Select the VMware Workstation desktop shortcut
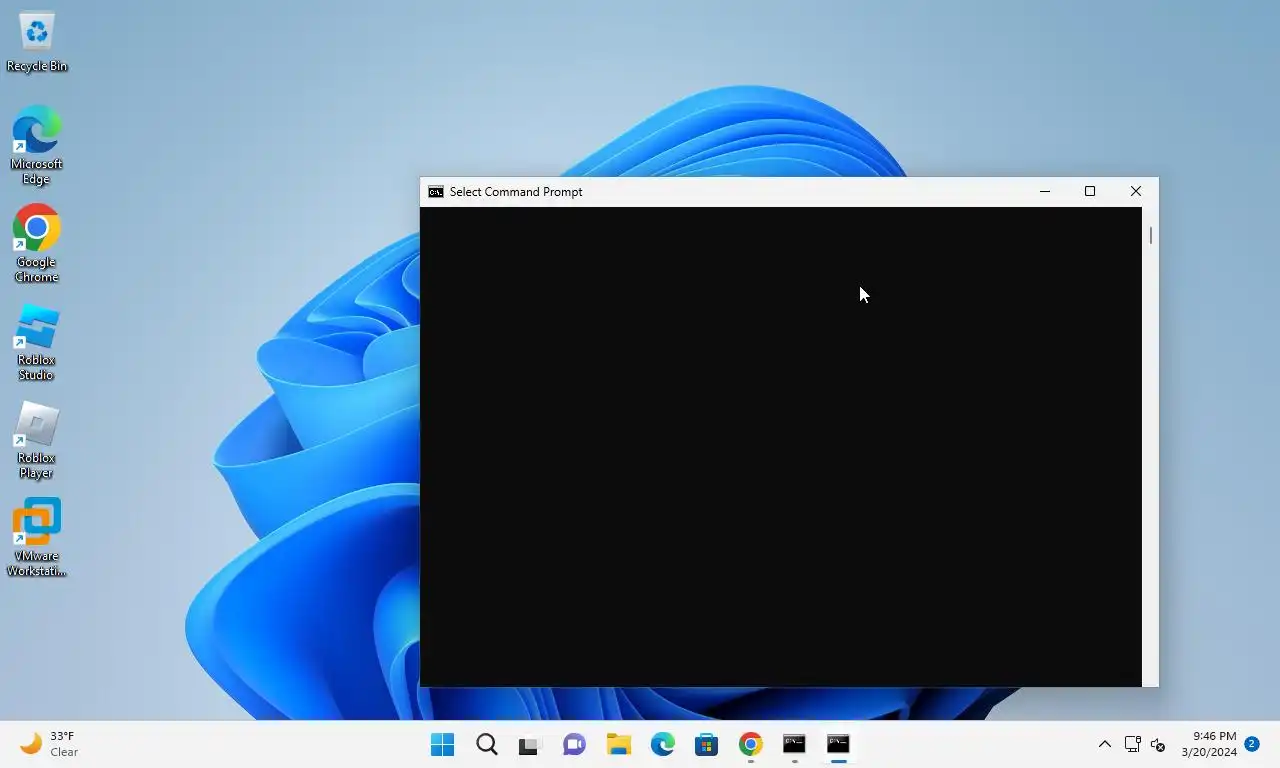The height and width of the screenshot is (768, 1280). tap(37, 538)
